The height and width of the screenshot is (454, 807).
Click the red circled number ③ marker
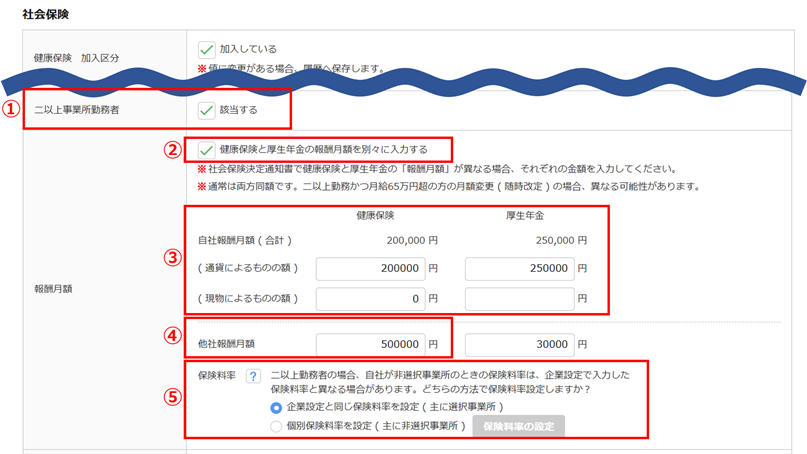click(172, 255)
